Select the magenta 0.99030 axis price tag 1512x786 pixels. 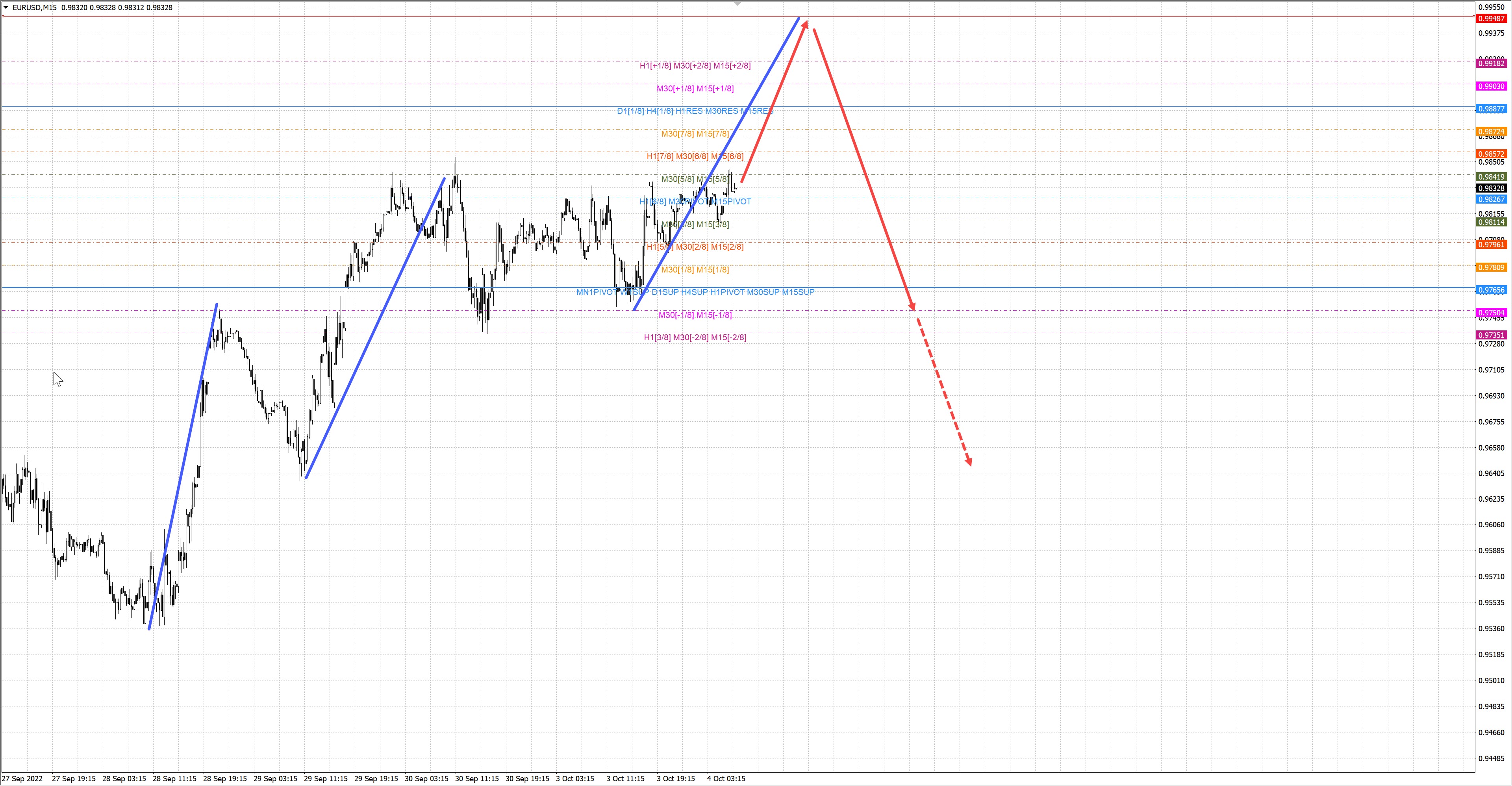coord(1491,86)
